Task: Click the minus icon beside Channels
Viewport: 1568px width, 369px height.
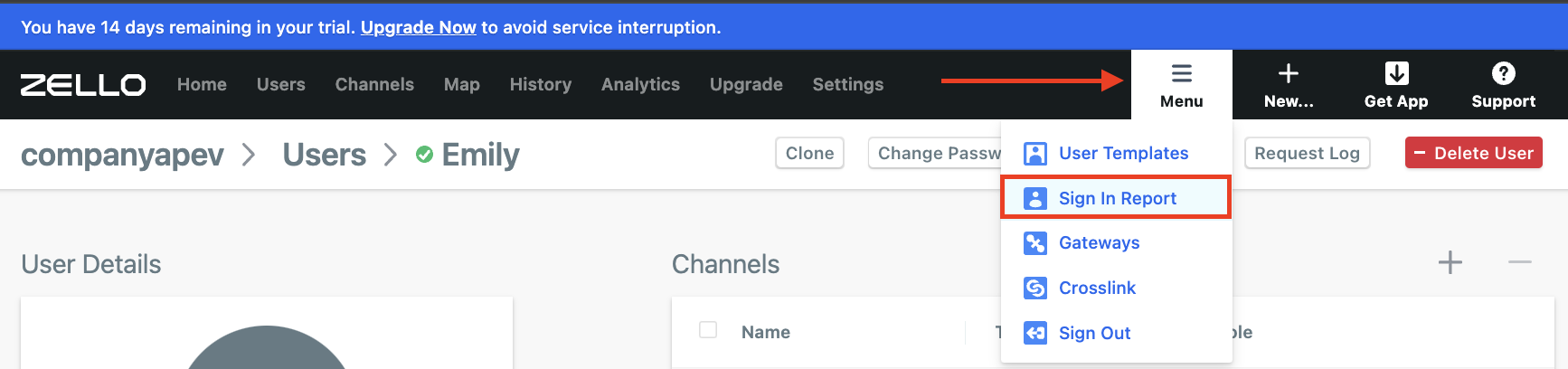Action: click(x=1520, y=262)
